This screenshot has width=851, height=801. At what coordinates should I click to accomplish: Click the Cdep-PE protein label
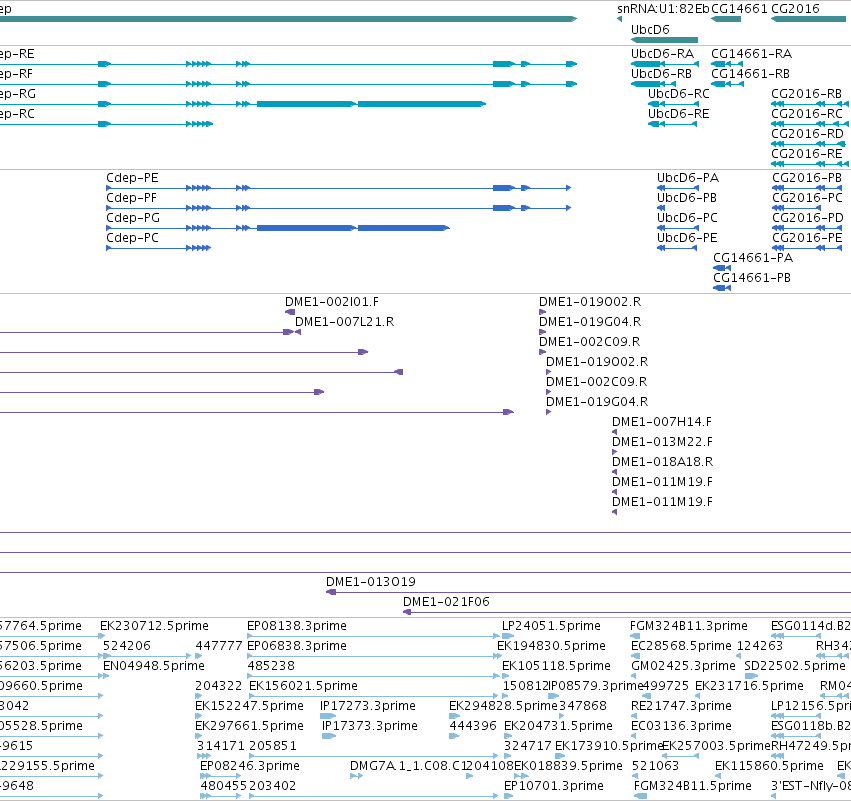point(132,178)
